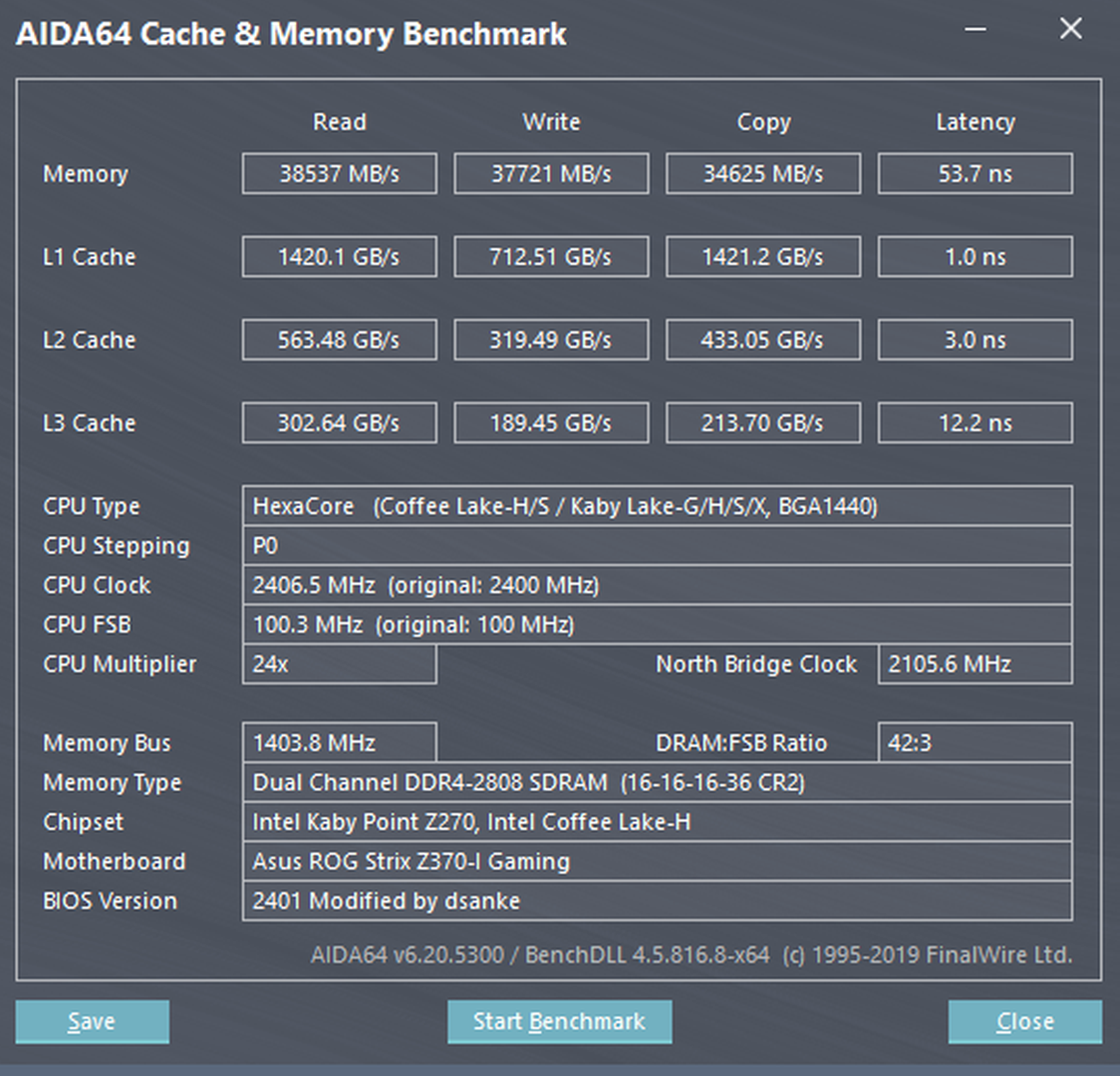Click the Memory Type label

tap(113, 783)
